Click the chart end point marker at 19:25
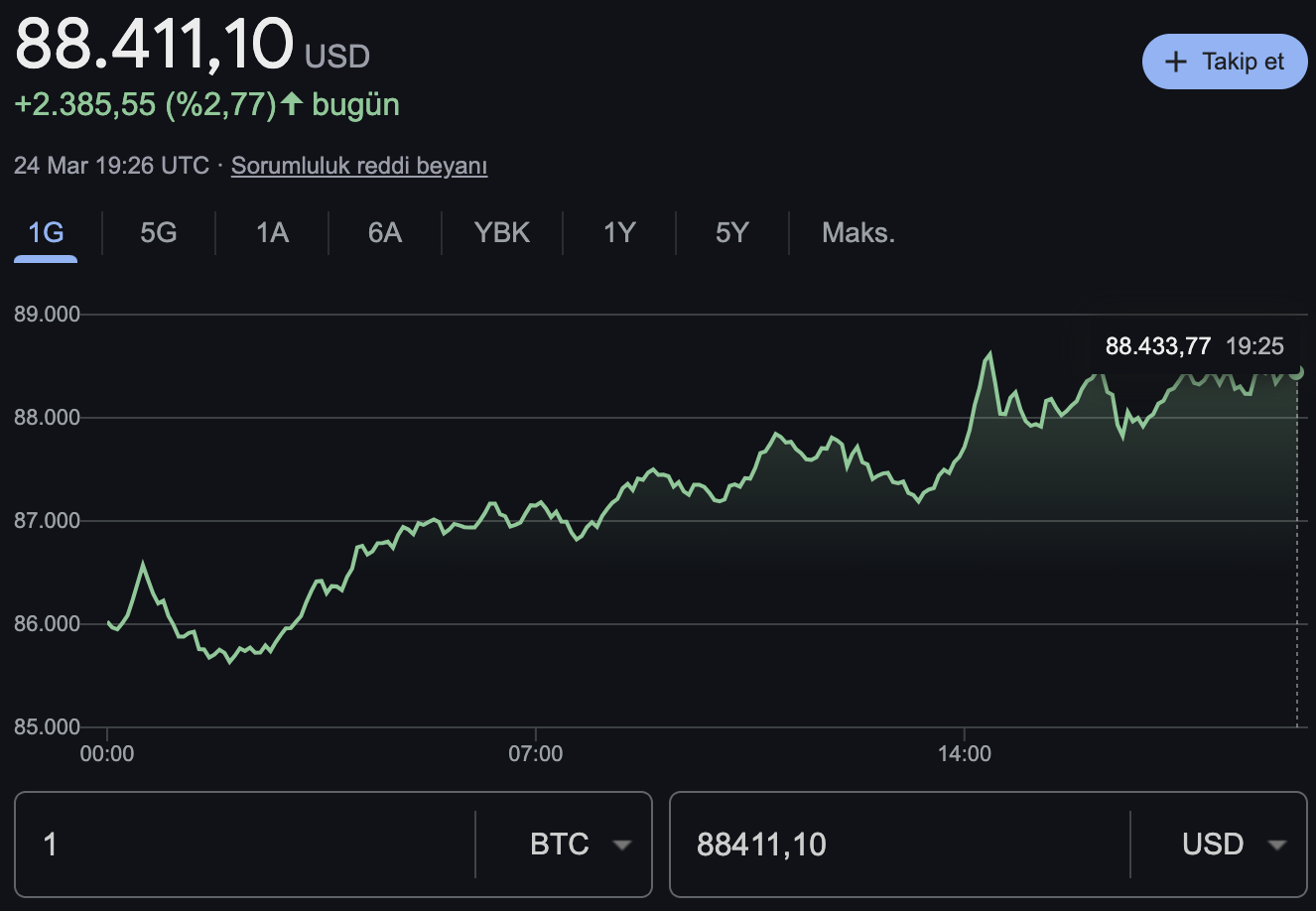Viewport: 1316px width, 911px height. [x=1297, y=372]
